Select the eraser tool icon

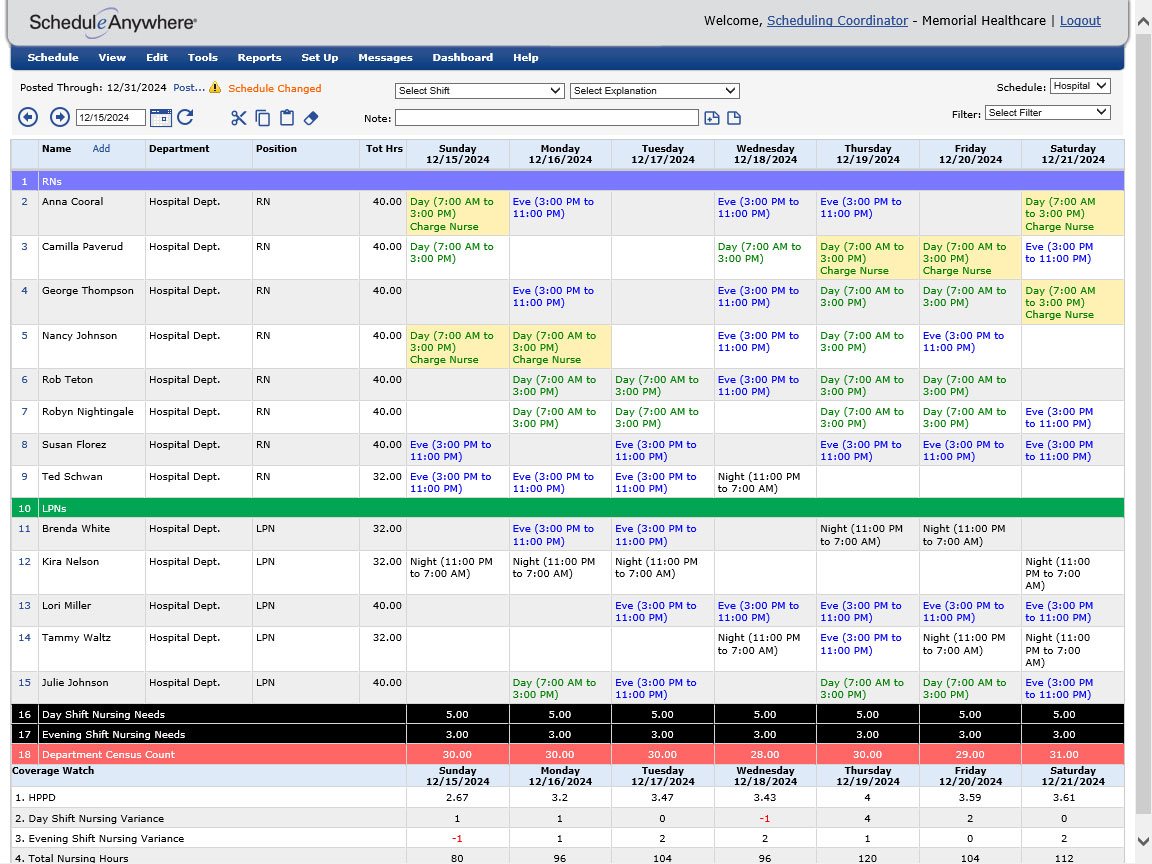[310, 118]
